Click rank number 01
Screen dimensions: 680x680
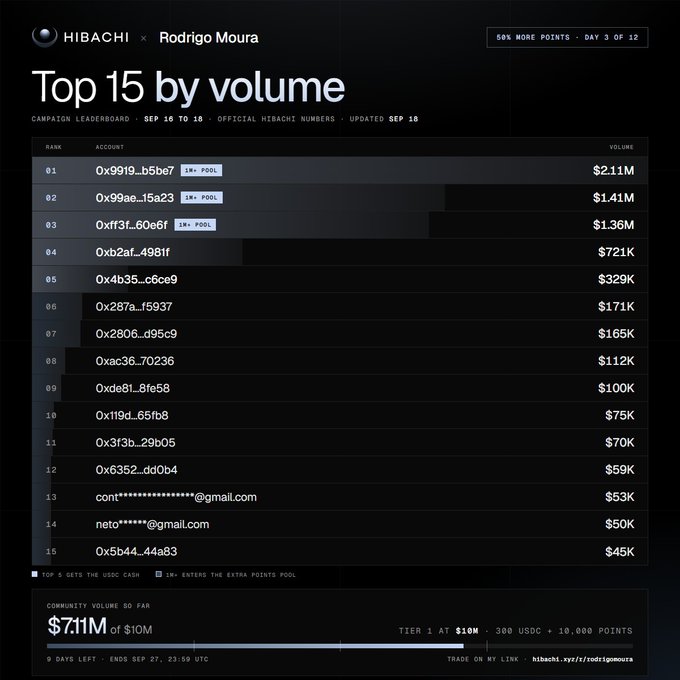click(x=51, y=171)
